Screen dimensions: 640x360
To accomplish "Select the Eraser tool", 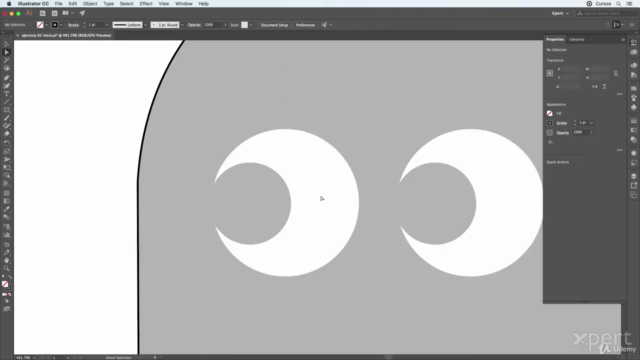I will [x=7, y=134].
